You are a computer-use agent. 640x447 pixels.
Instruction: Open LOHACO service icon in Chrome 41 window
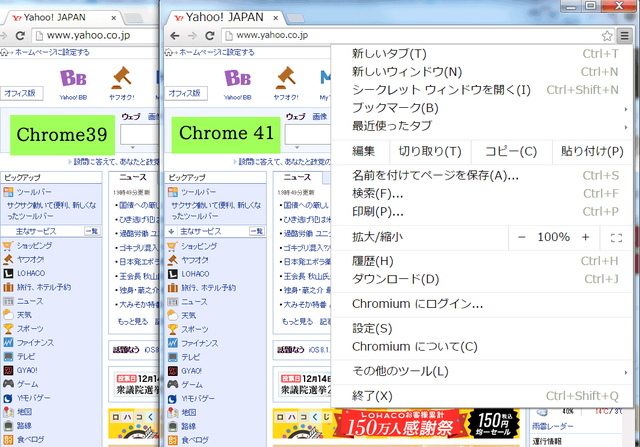tap(173, 274)
